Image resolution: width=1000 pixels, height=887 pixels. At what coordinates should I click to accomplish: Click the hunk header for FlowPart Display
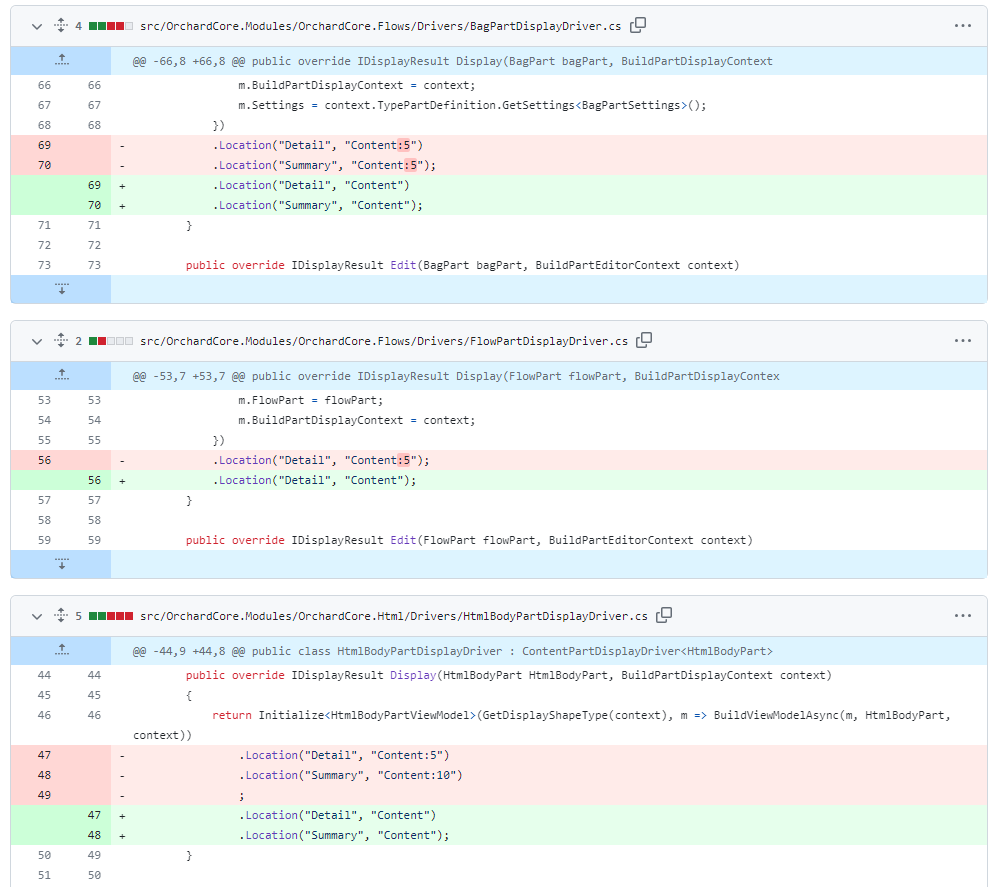(456, 376)
